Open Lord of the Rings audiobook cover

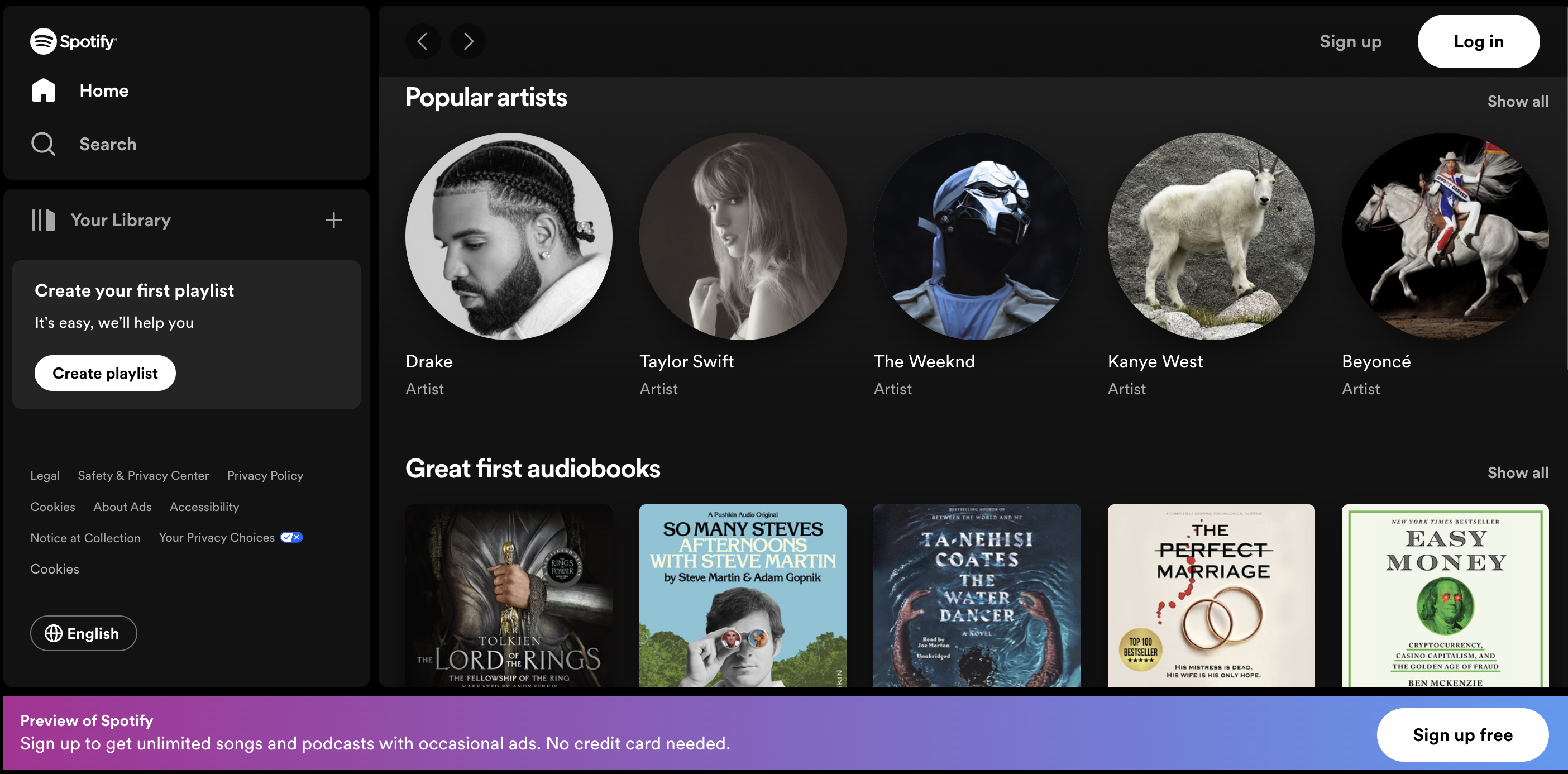(x=509, y=595)
